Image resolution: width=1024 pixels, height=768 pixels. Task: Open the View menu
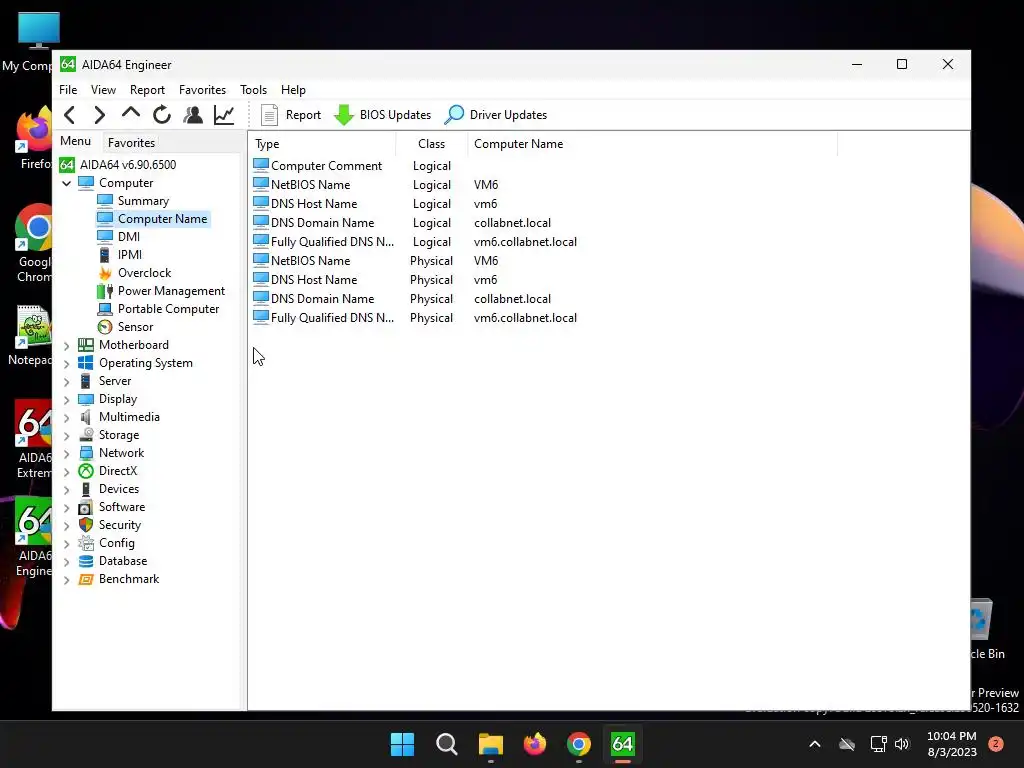pyautogui.click(x=103, y=89)
